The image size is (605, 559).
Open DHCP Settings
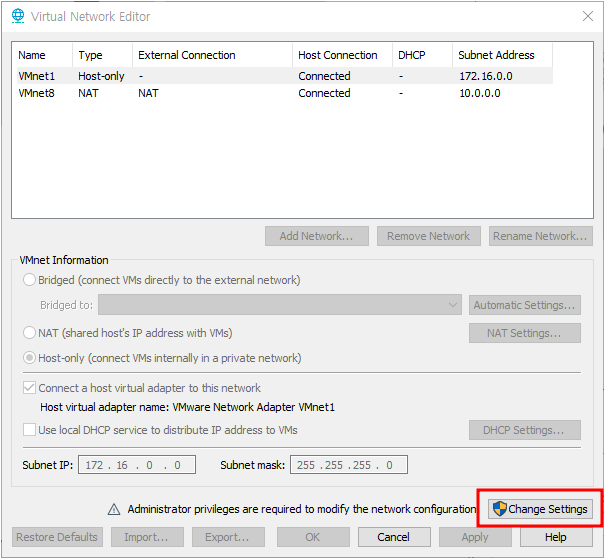click(x=525, y=430)
